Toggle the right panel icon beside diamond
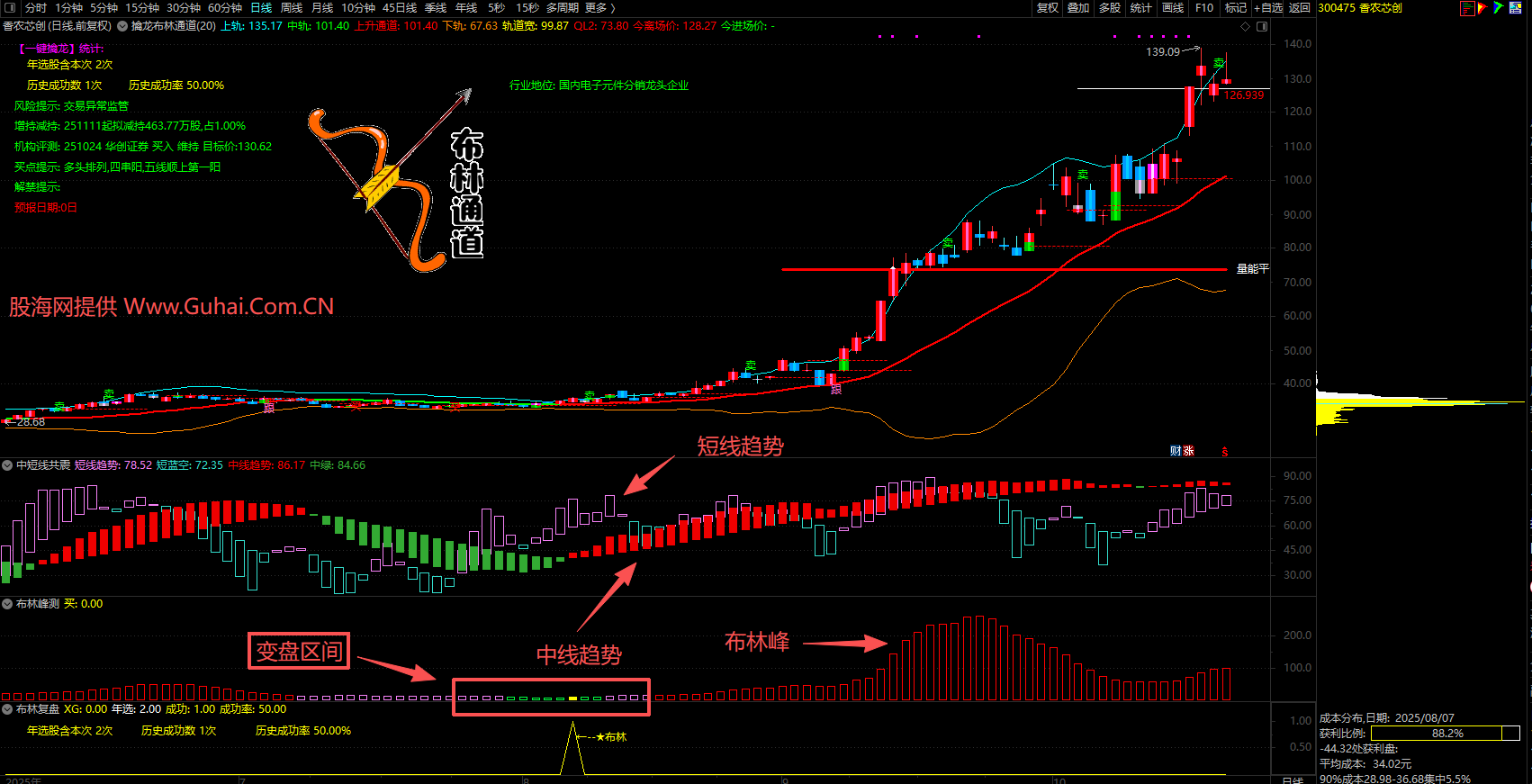 (1262, 26)
